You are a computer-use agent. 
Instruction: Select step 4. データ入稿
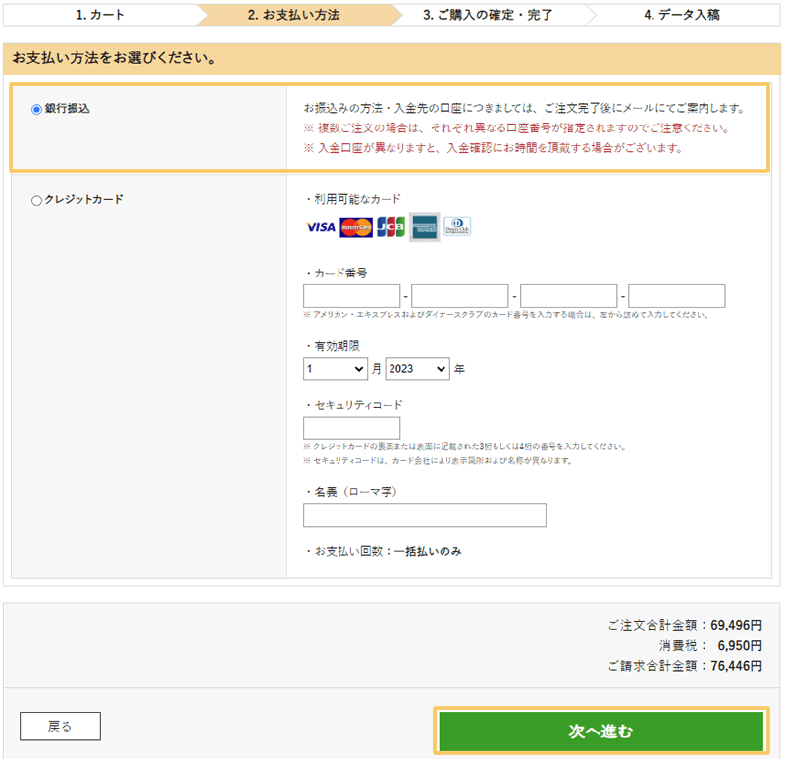(682, 15)
